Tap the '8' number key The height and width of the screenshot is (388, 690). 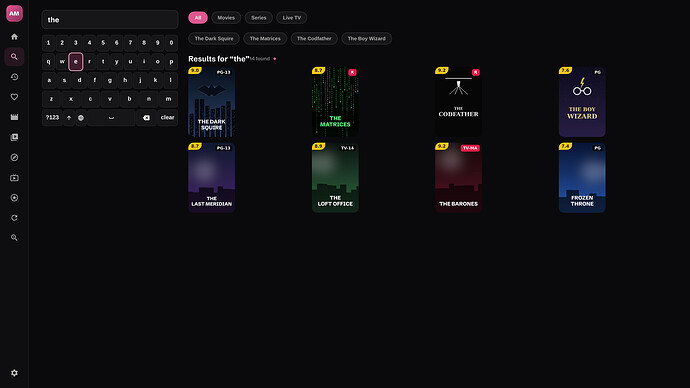pos(144,43)
